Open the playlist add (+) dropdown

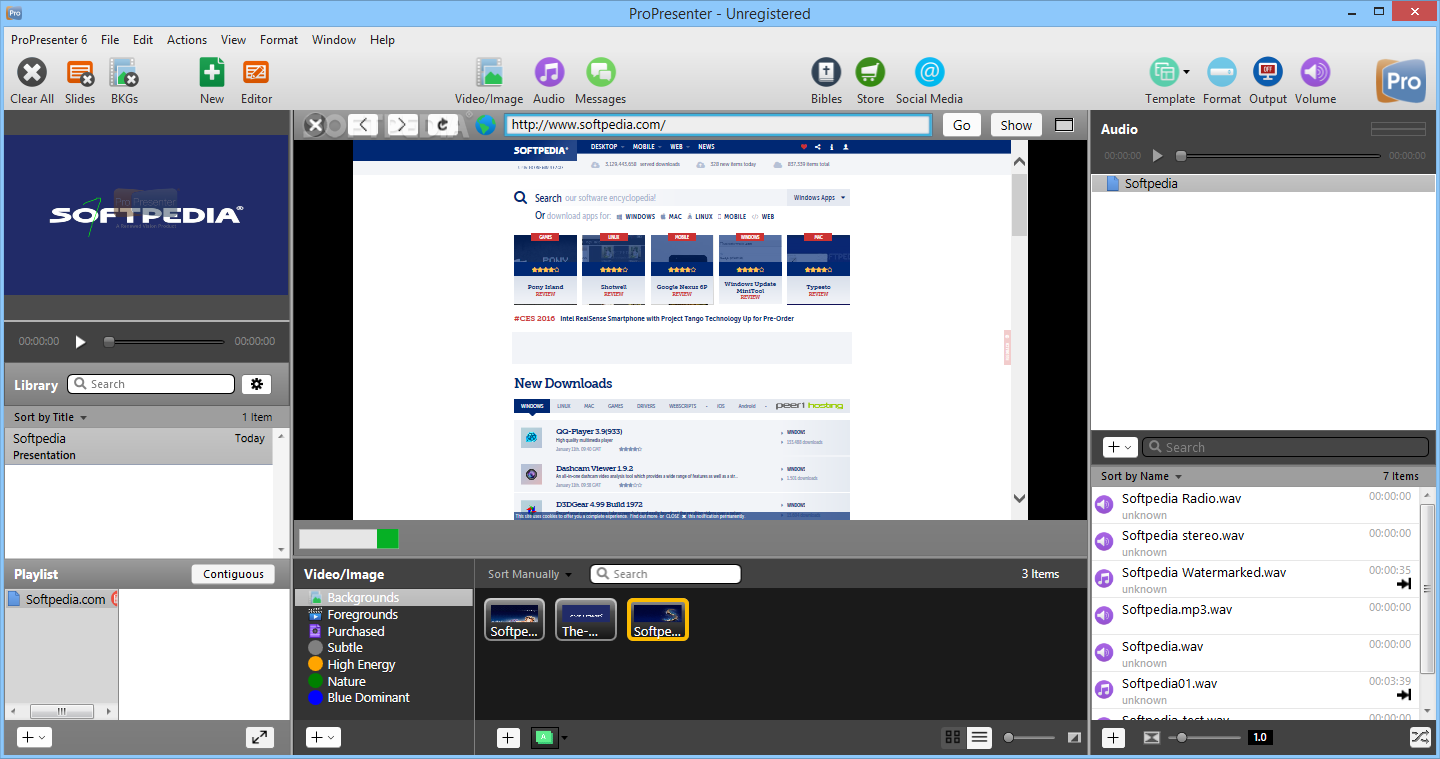pyautogui.click(x=34, y=737)
